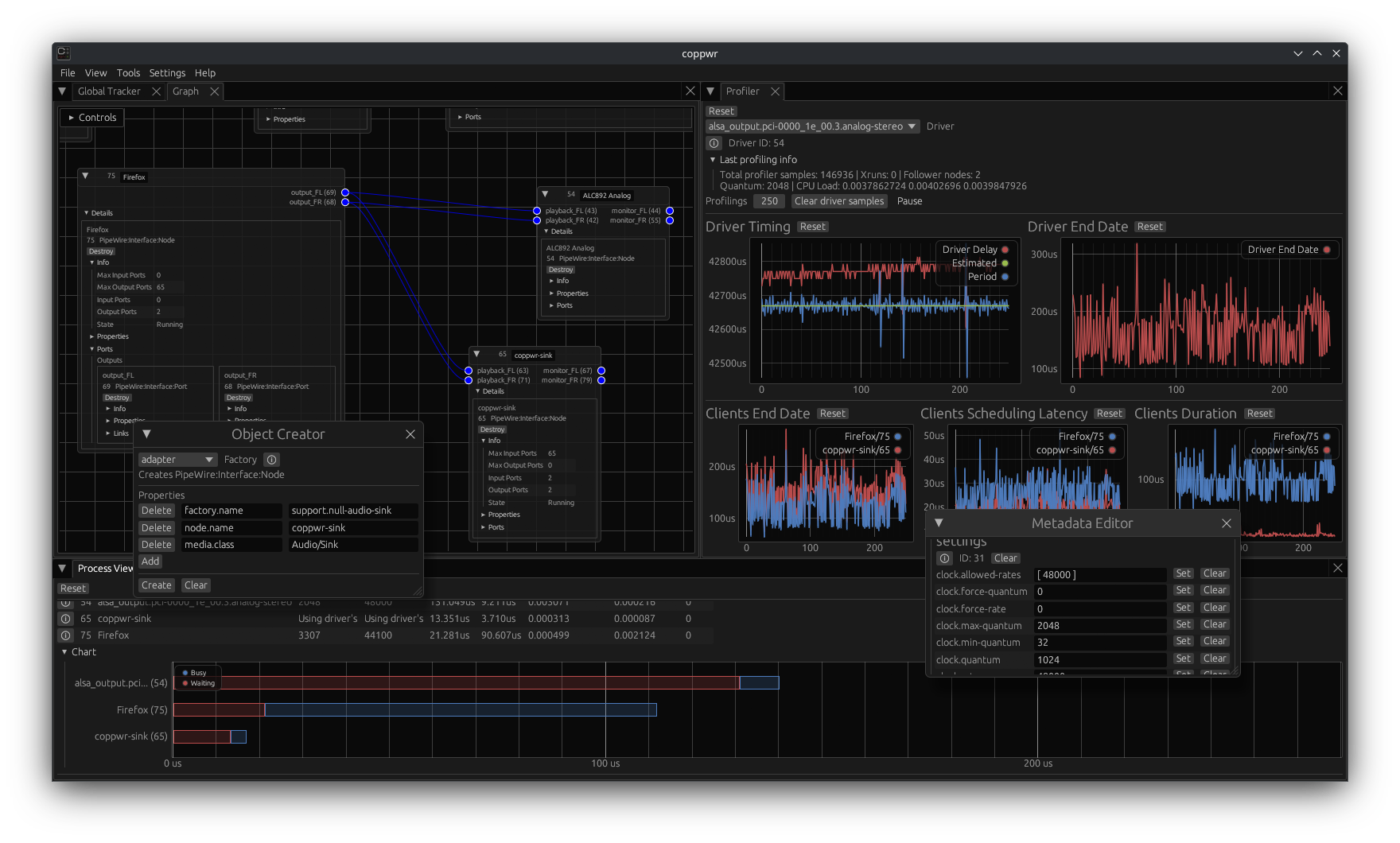Image resolution: width=1400 pixels, height=843 pixels.
Task: Click the Clear driver samples button
Action: (x=838, y=201)
